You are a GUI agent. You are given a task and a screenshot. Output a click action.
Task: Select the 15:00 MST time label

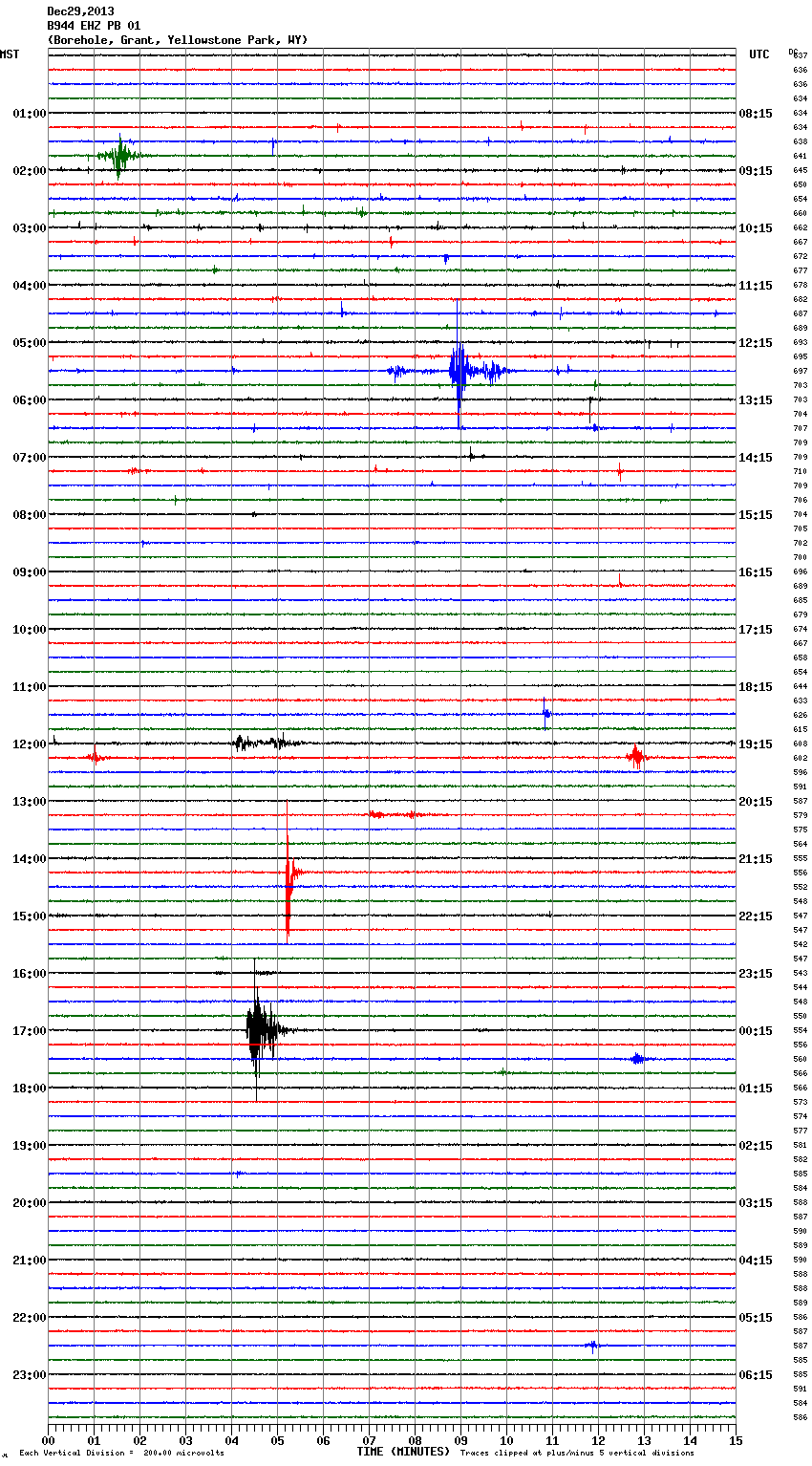pyautogui.click(x=29, y=916)
